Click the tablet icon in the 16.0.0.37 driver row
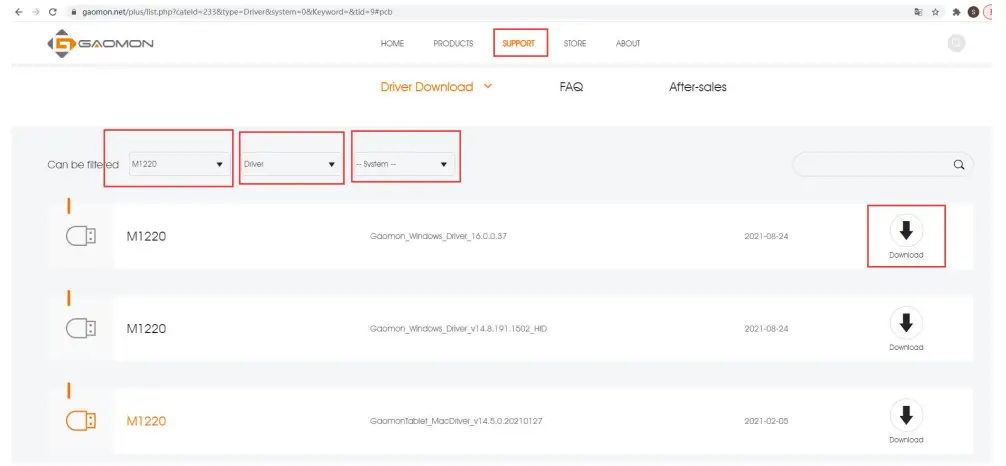1006x466 pixels. click(81, 236)
